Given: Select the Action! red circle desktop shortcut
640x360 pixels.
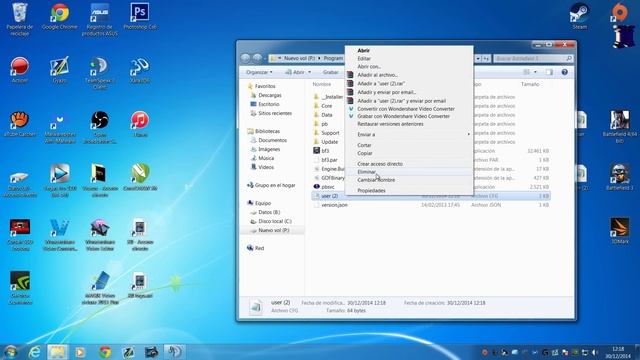Looking at the screenshot, I should [x=20, y=70].
